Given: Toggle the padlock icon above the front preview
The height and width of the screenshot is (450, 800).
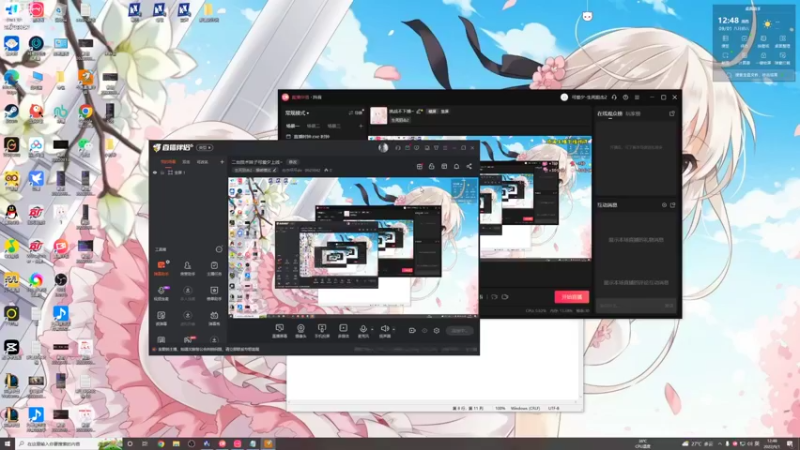Looking at the screenshot, I should click(432, 166).
